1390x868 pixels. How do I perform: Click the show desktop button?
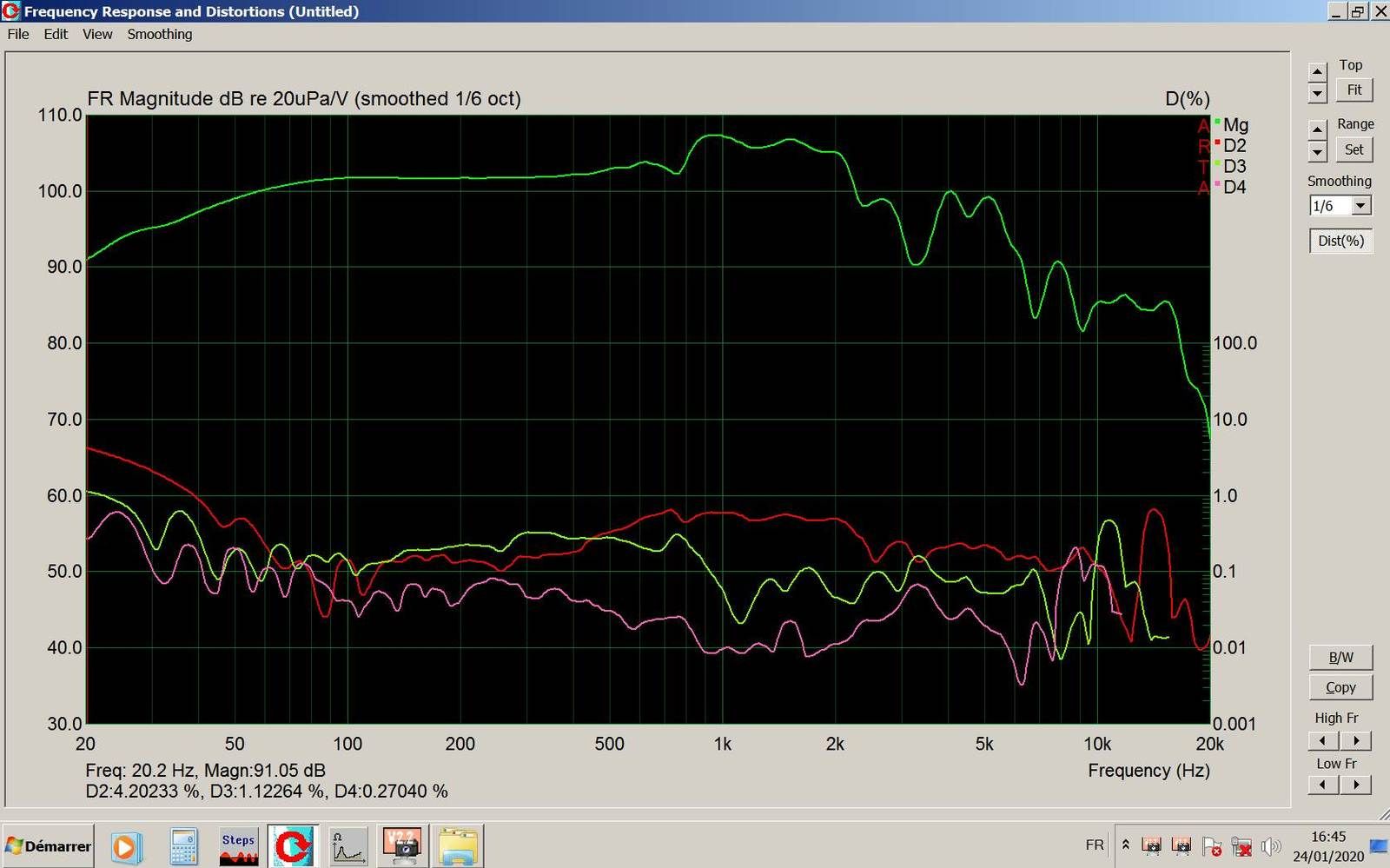(1379, 846)
